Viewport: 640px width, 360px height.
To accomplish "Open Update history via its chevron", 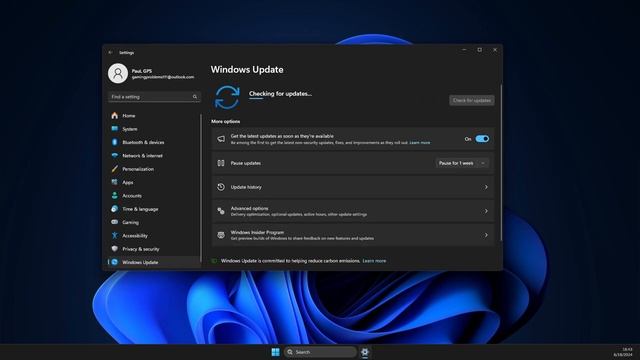I will coord(486,187).
